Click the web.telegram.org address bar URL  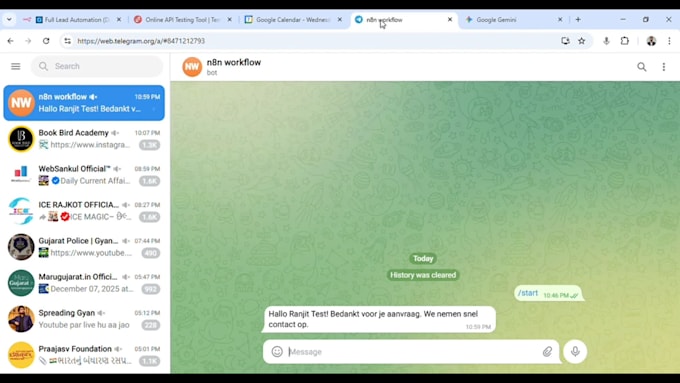pos(141,41)
